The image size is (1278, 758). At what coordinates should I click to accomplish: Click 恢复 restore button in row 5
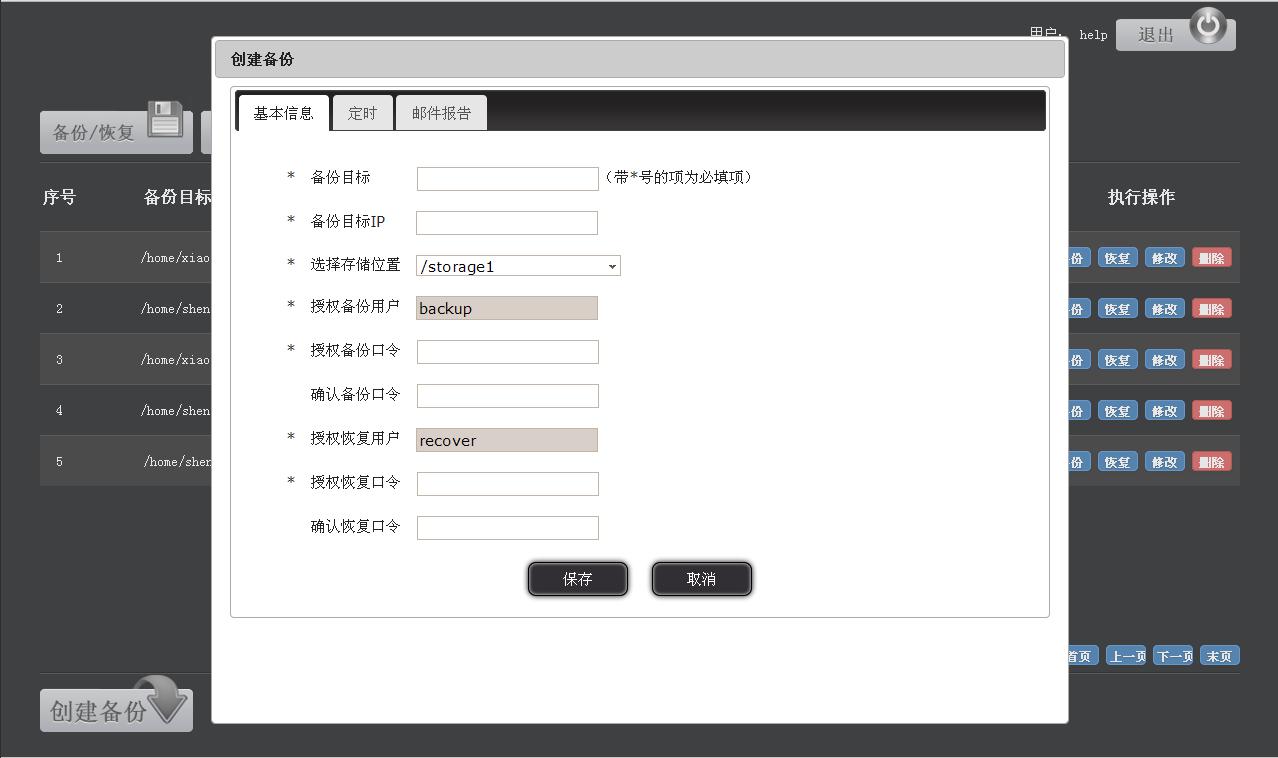(1117, 462)
